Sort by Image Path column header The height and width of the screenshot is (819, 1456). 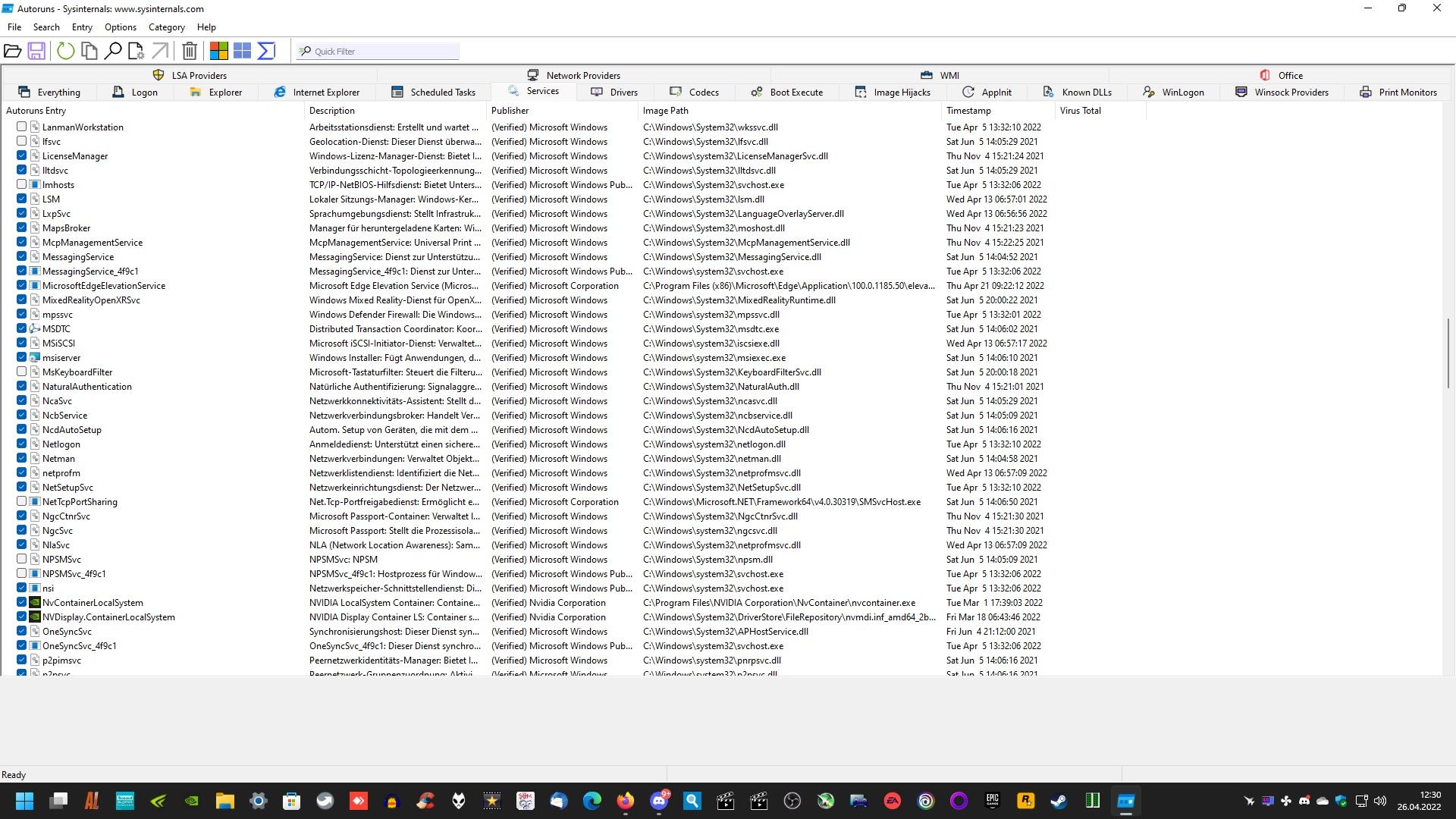pos(789,111)
